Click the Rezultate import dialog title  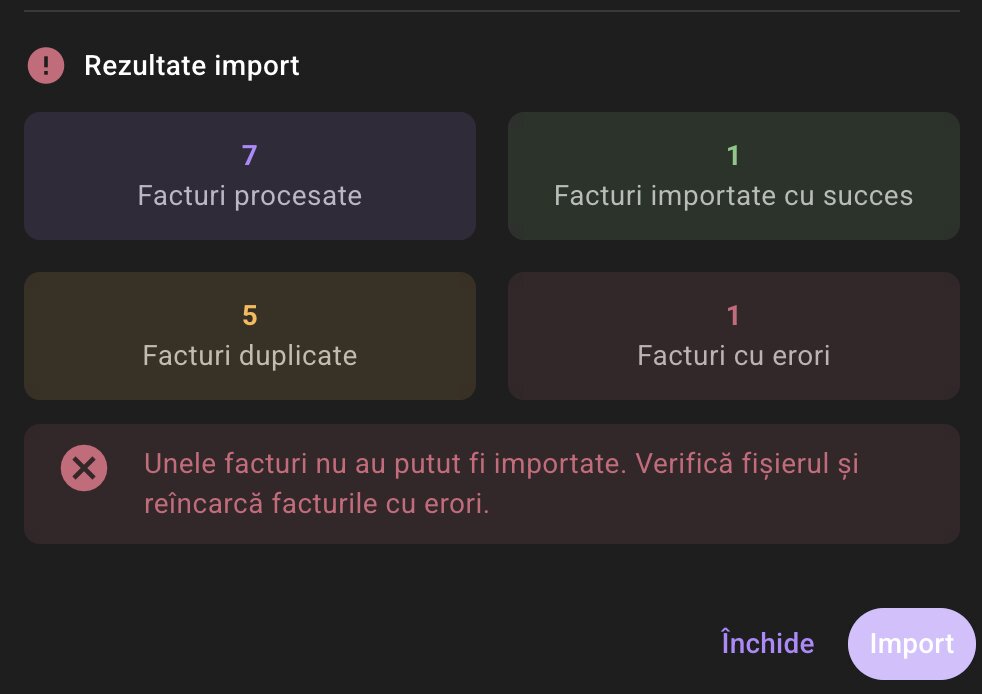point(192,65)
